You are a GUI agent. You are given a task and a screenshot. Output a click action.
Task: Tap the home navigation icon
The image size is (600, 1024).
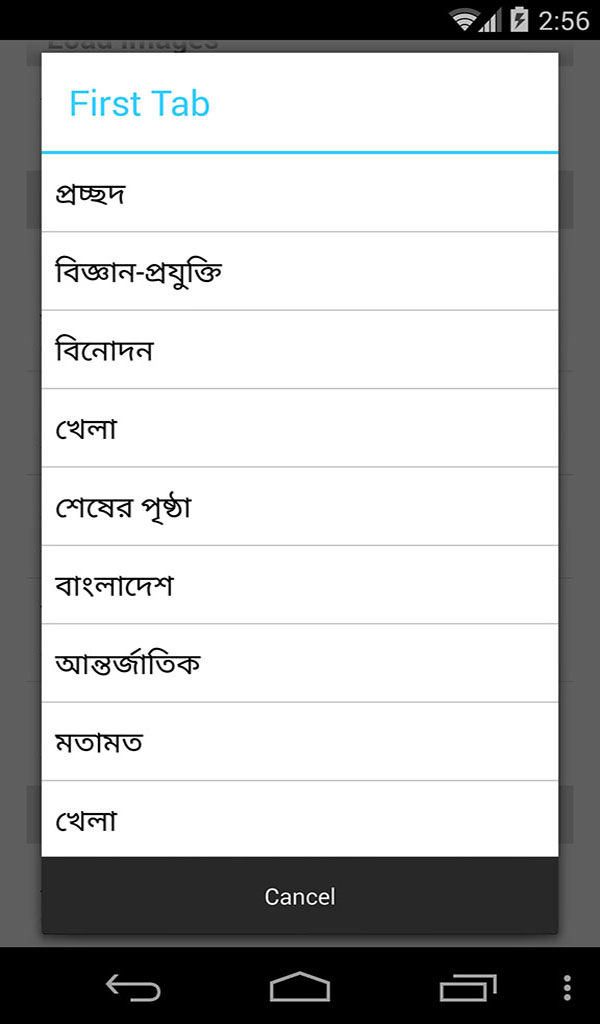tap(299, 988)
